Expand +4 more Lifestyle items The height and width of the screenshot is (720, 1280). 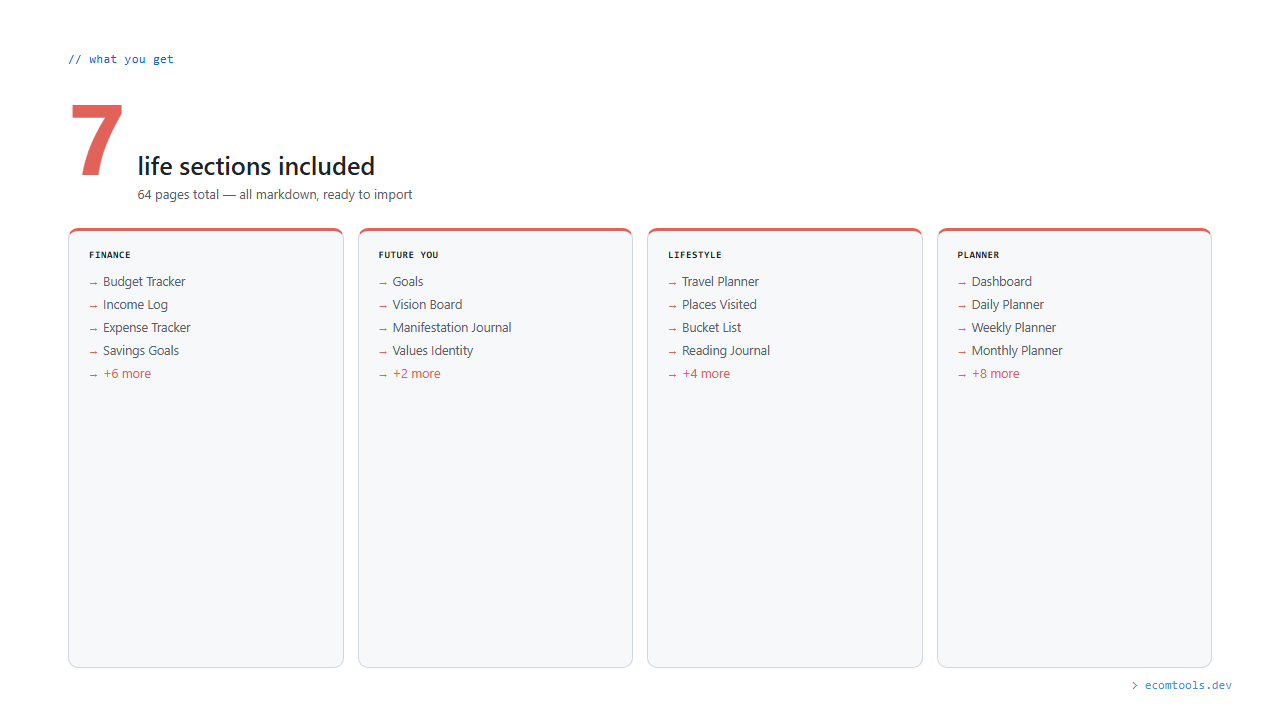point(706,374)
